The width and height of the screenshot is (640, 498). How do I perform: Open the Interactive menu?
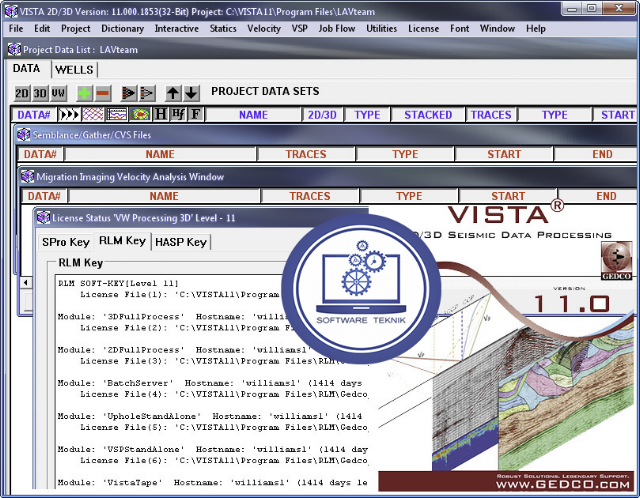177,29
